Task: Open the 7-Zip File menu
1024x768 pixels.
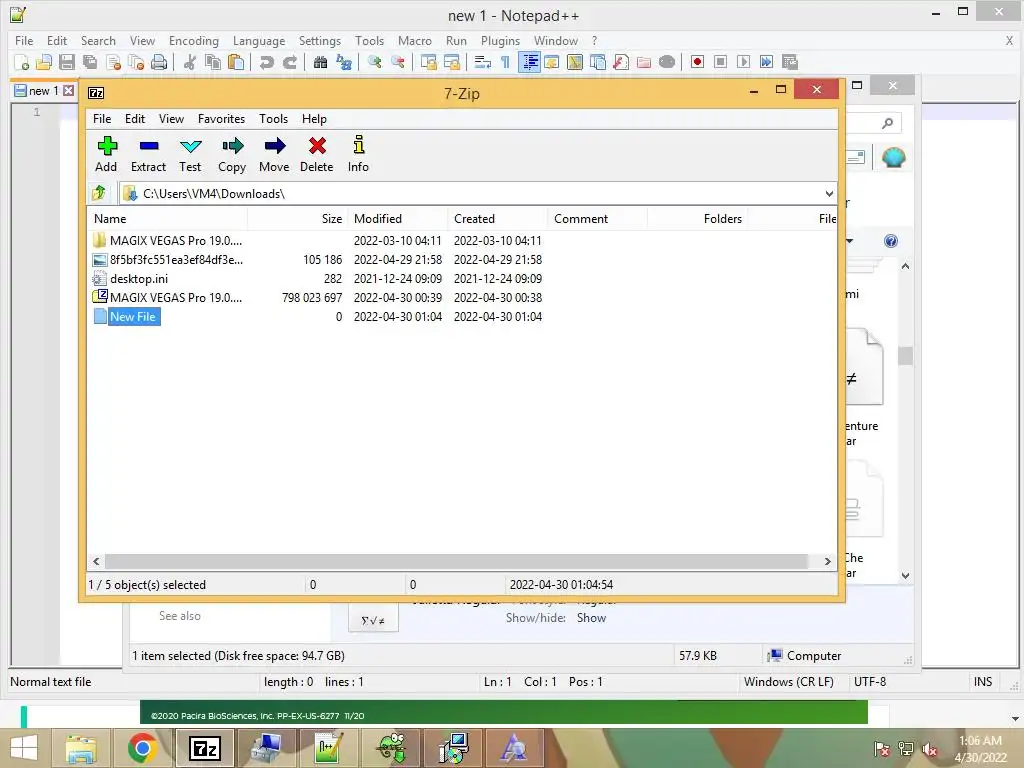Action: [102, 119]
